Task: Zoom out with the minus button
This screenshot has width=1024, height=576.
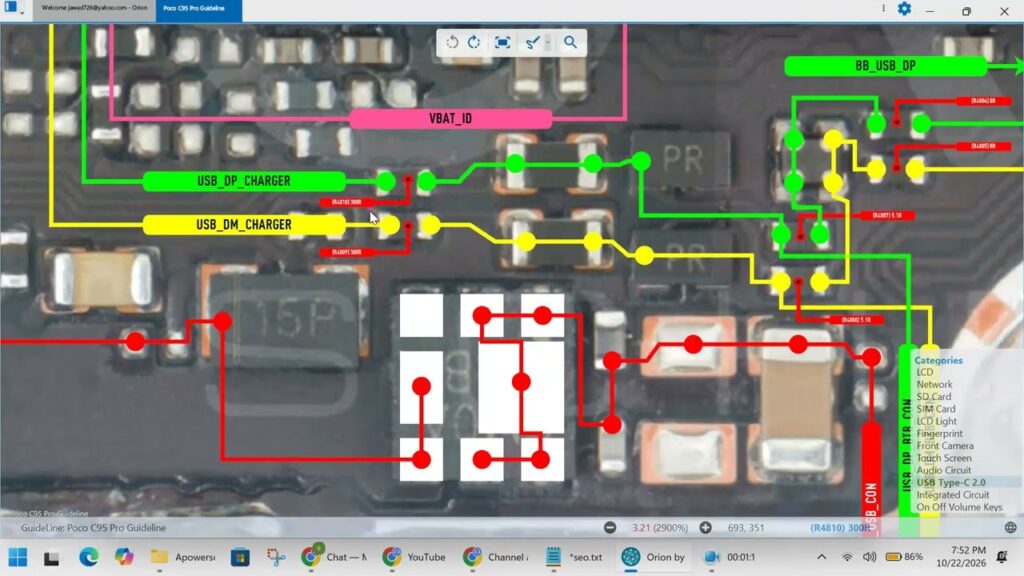Action: (x=610, y=528)
